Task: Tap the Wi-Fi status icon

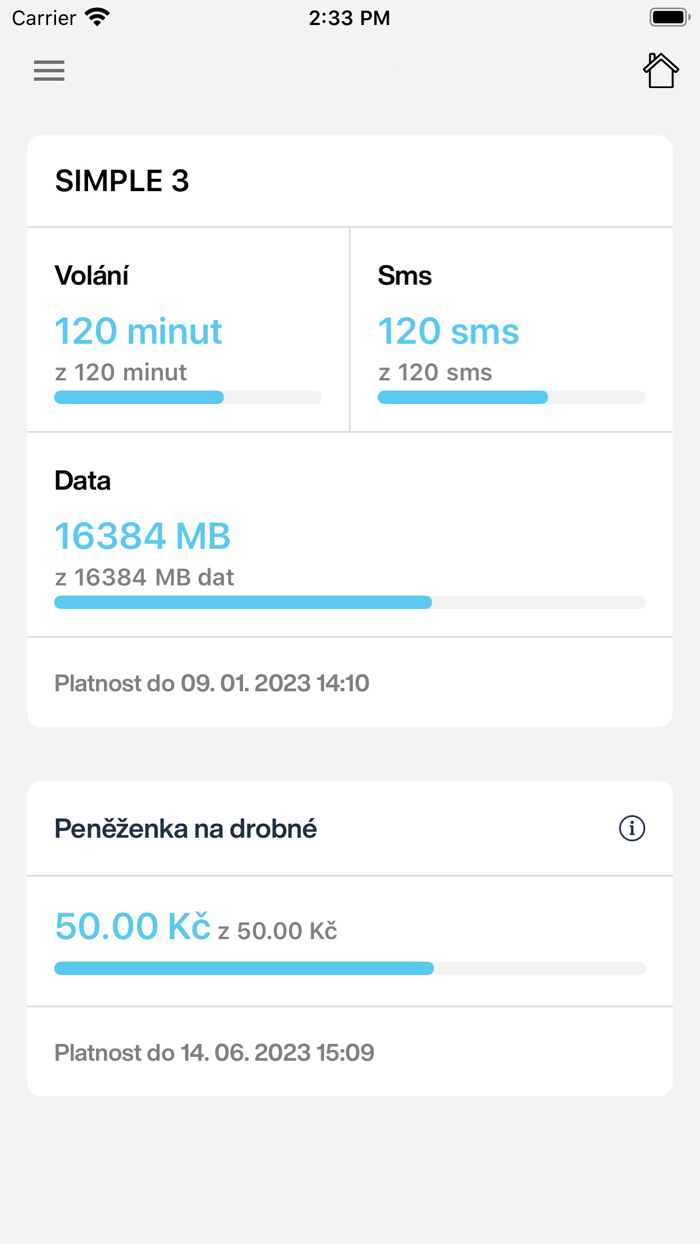Action: (x=97, y=17)
